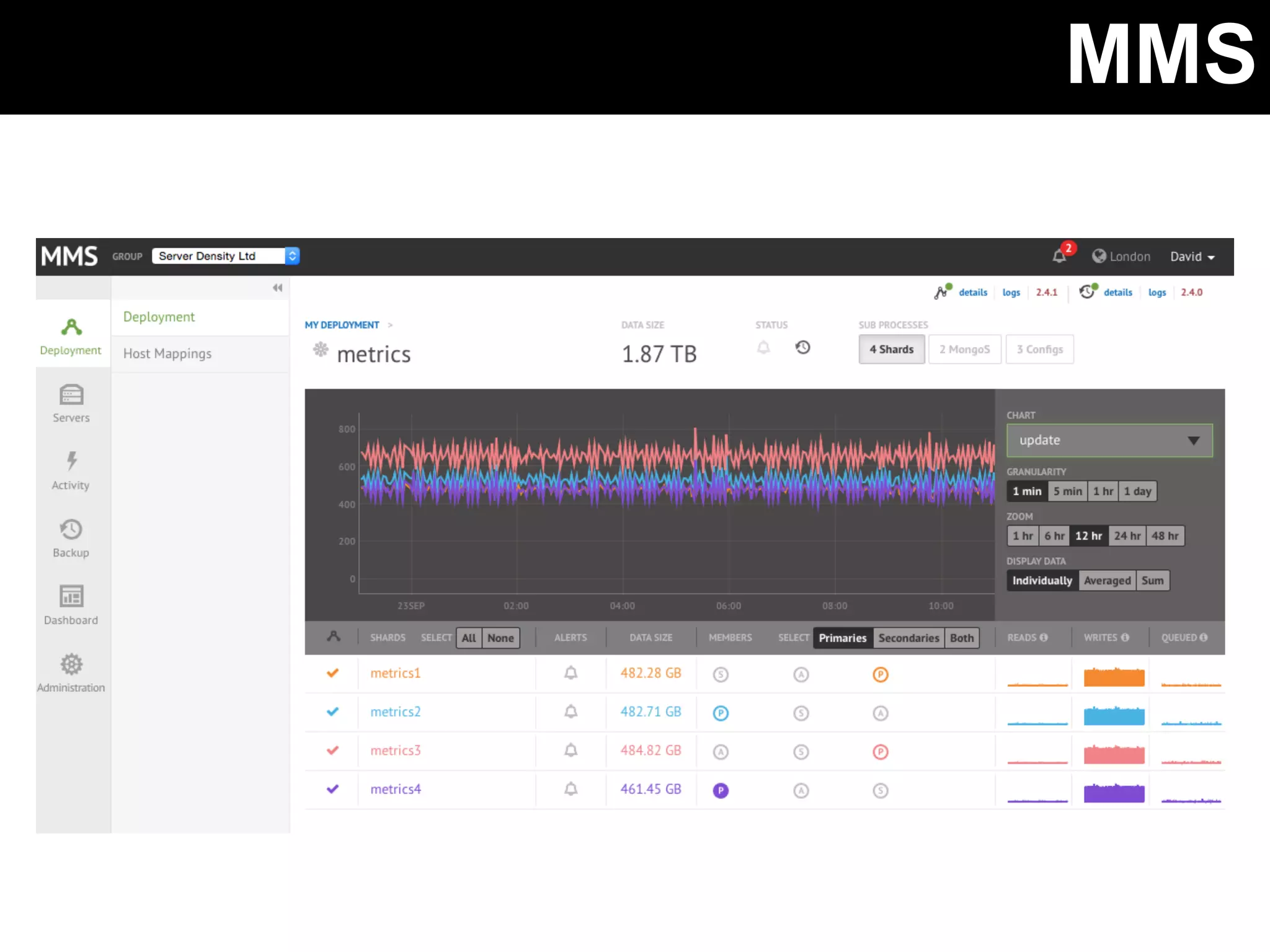
Task: Toggle the metrics4 shard checkmark
Action: tap(332, 789)
